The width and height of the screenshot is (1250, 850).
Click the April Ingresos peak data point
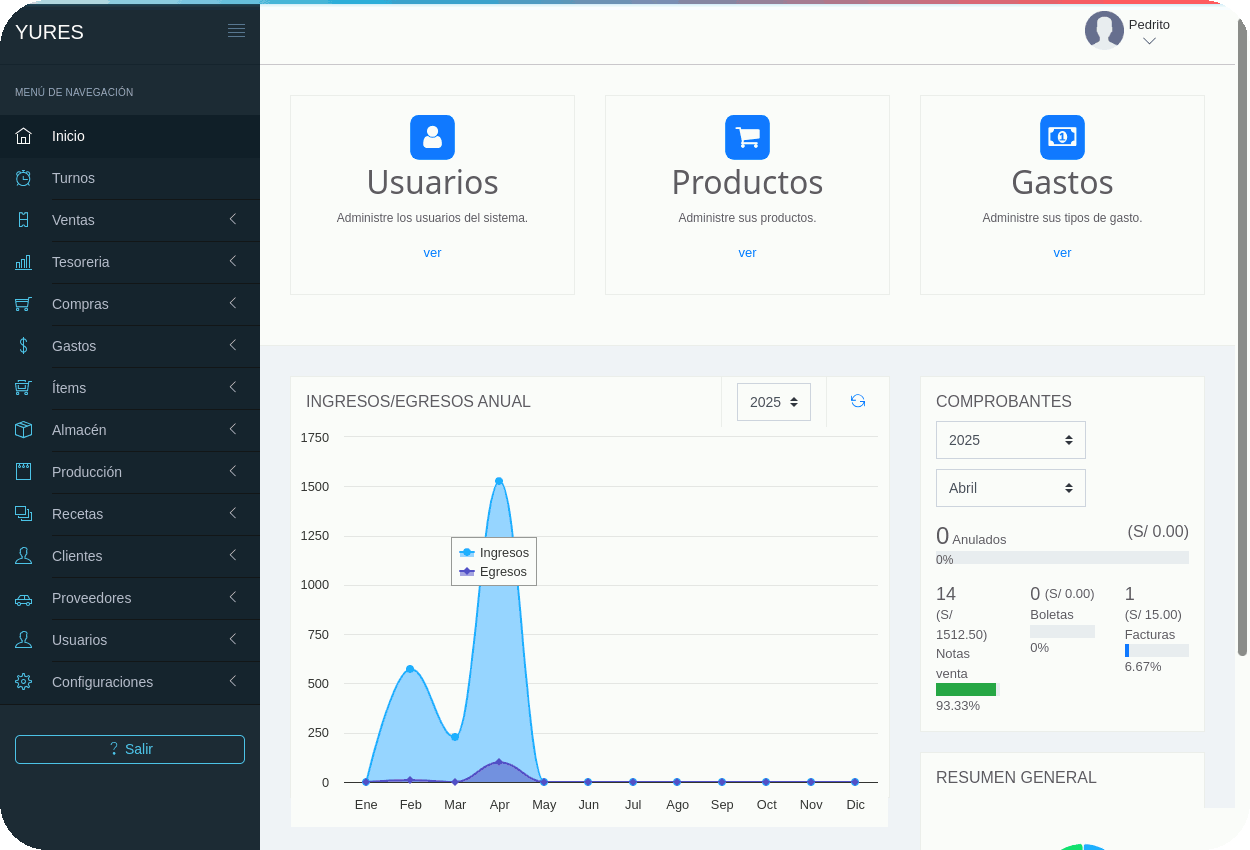(x=499, y=481)
